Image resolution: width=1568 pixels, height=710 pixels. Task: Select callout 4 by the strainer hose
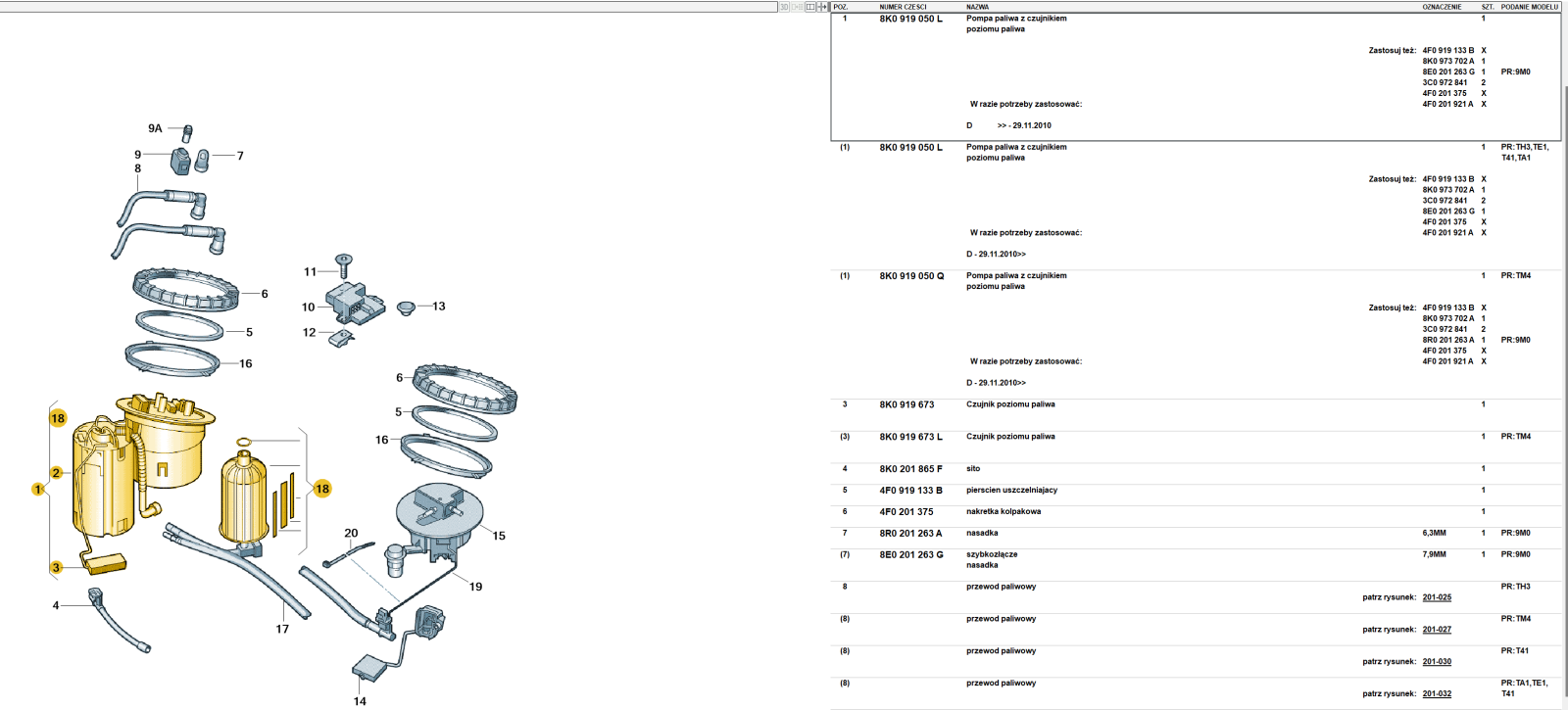pyautogui.click(x=56, y=605)
